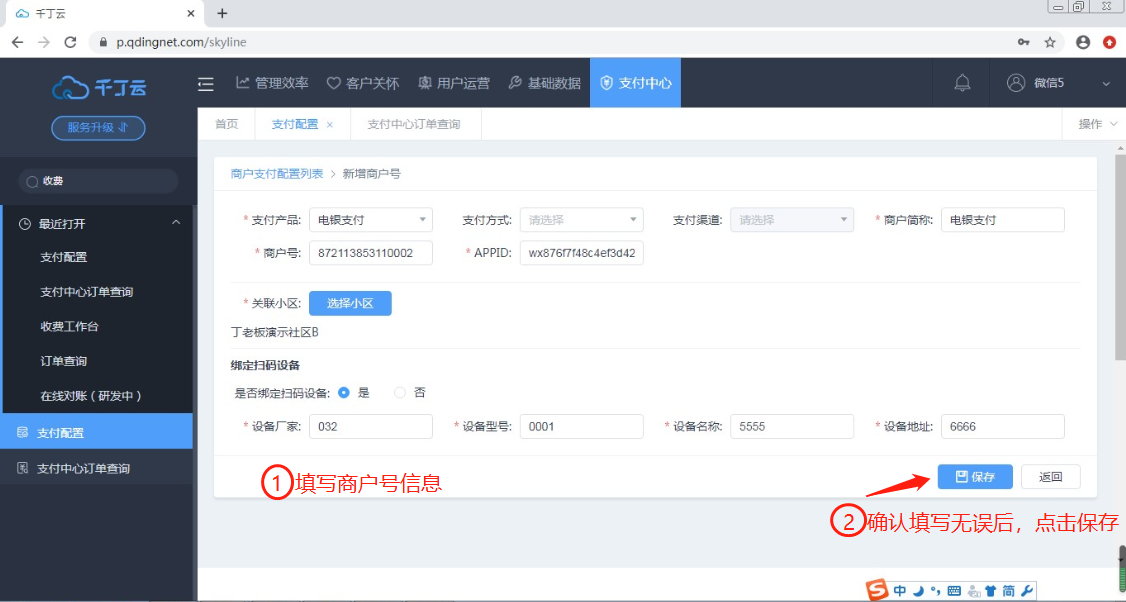1126x602 pixels.
Task: Open 订单查询 in sidebar
Action: coord(63,361)
